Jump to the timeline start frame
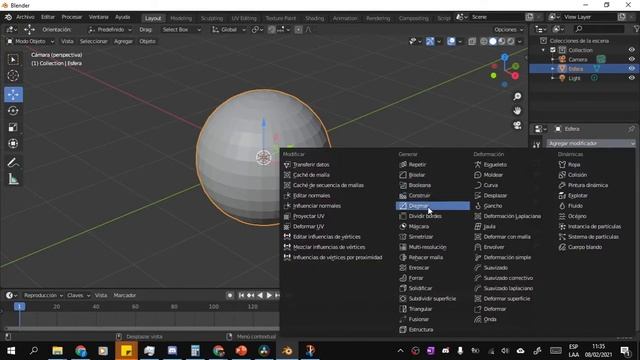640x360 pixels. [241, 295]
